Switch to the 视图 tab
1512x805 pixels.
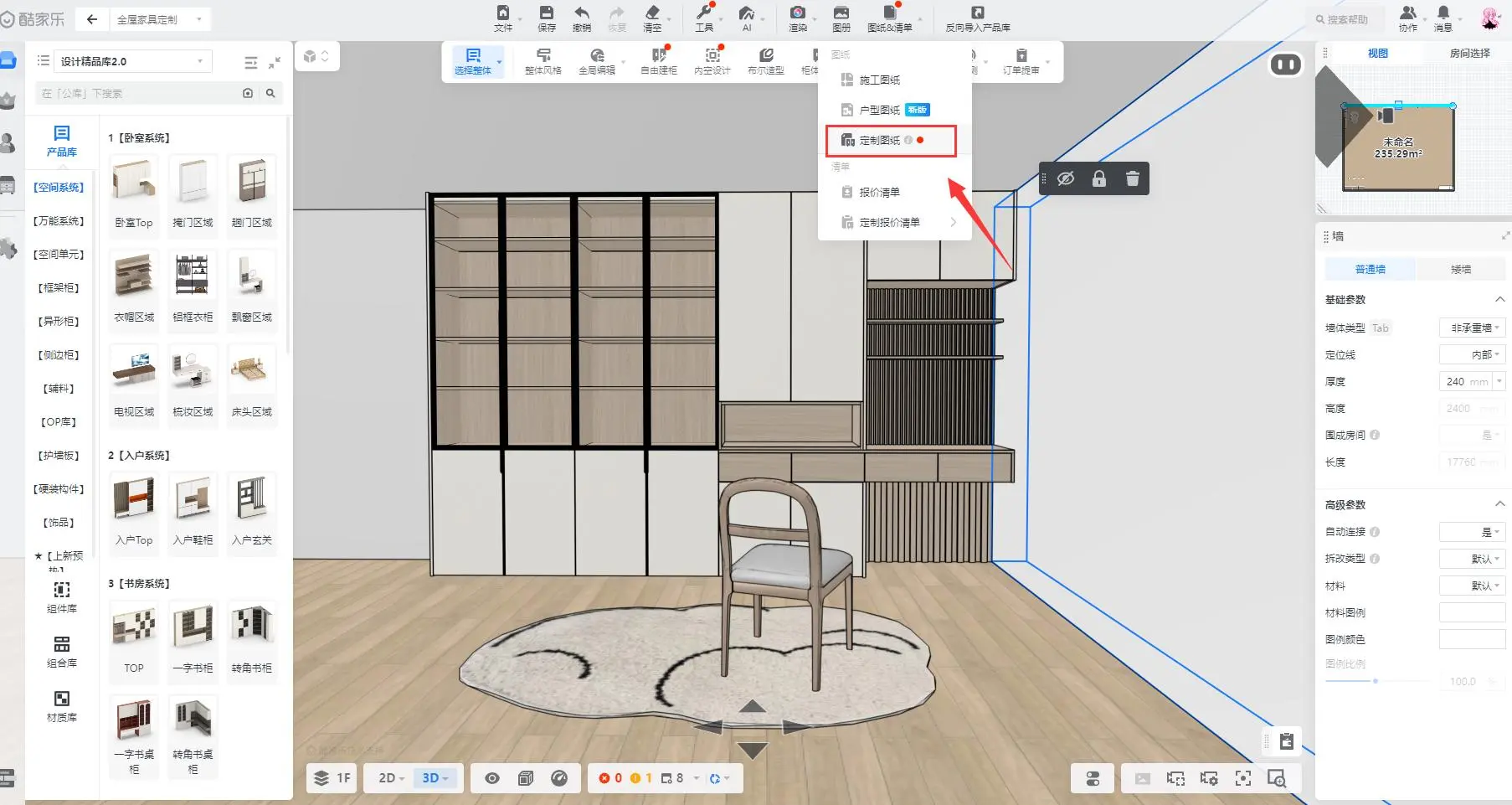(1377, 53)
